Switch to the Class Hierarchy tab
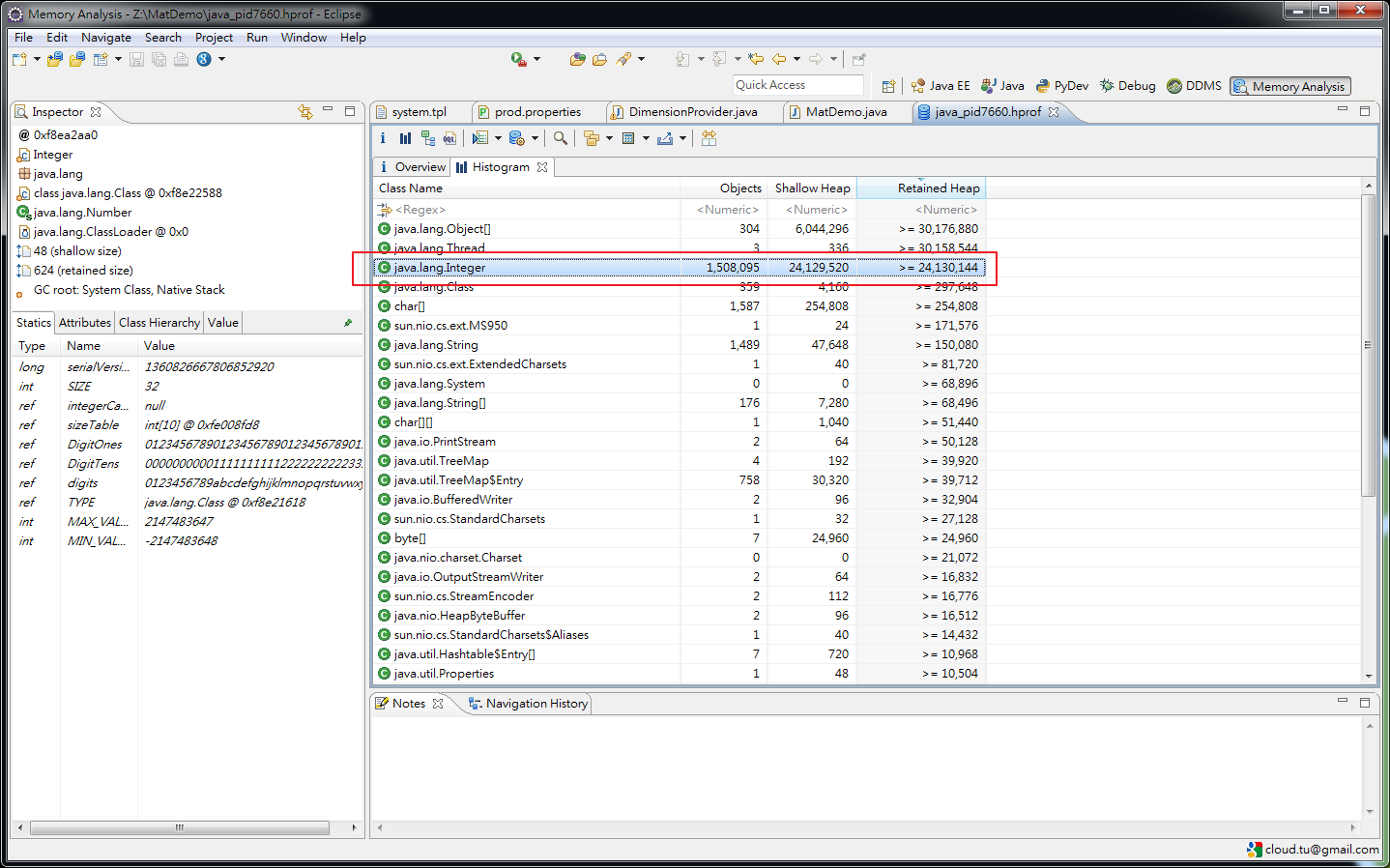The height and width of the screenshot is (868, 1390). point(159,323)
